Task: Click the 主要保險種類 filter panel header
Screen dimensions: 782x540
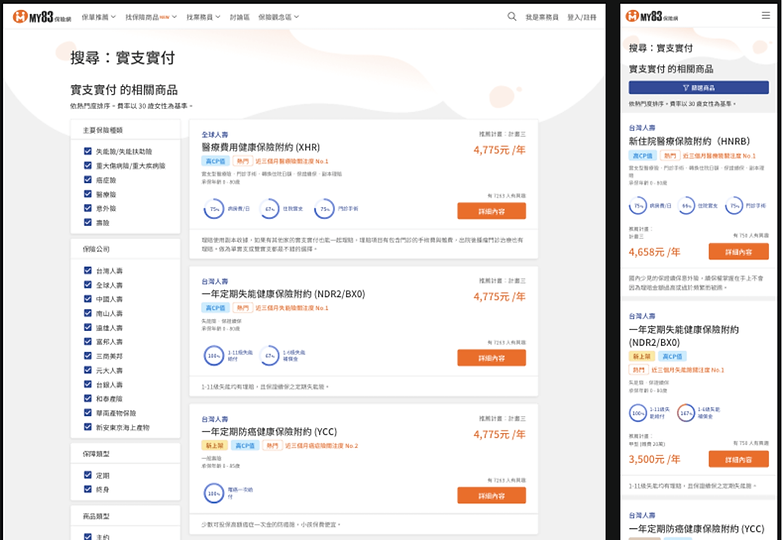Action: [x=125, y=130]
